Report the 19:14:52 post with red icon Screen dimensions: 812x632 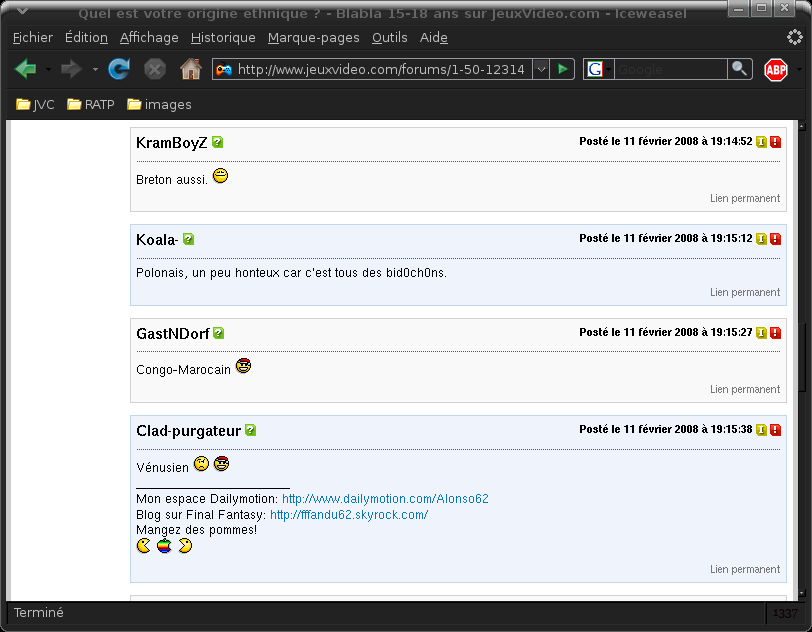click(775, 142)
